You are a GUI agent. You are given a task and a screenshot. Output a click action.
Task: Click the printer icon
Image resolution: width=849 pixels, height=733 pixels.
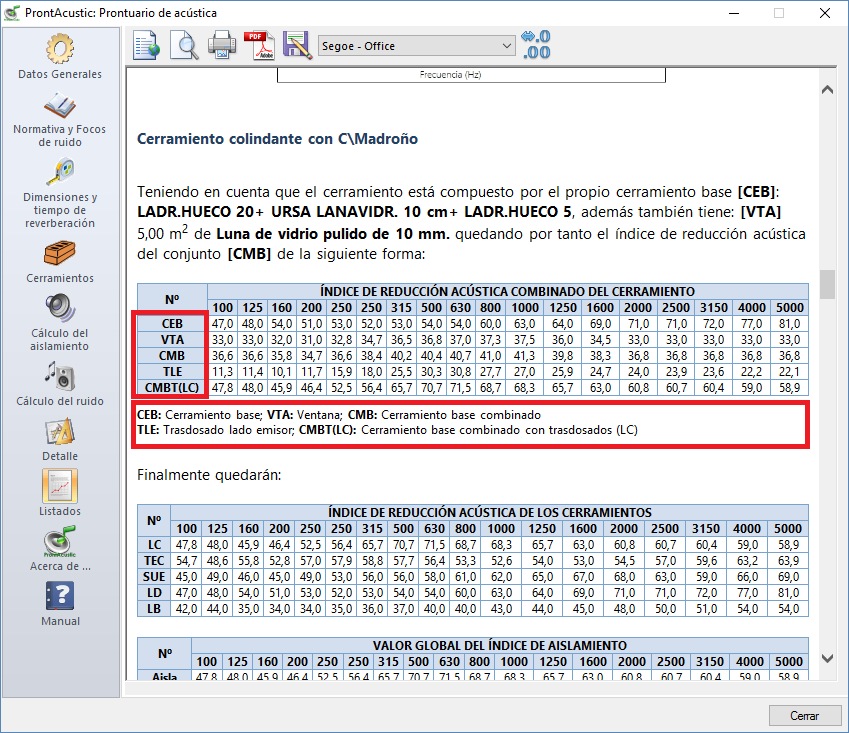coord(222,45)
